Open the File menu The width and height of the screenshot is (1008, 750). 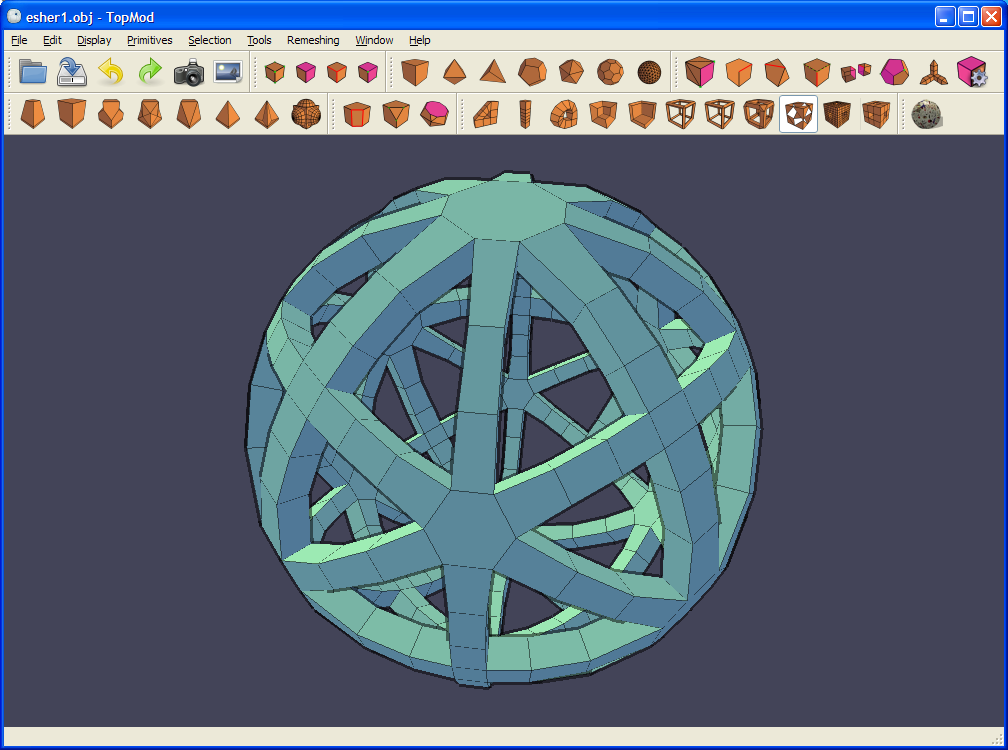coord(19,40)
